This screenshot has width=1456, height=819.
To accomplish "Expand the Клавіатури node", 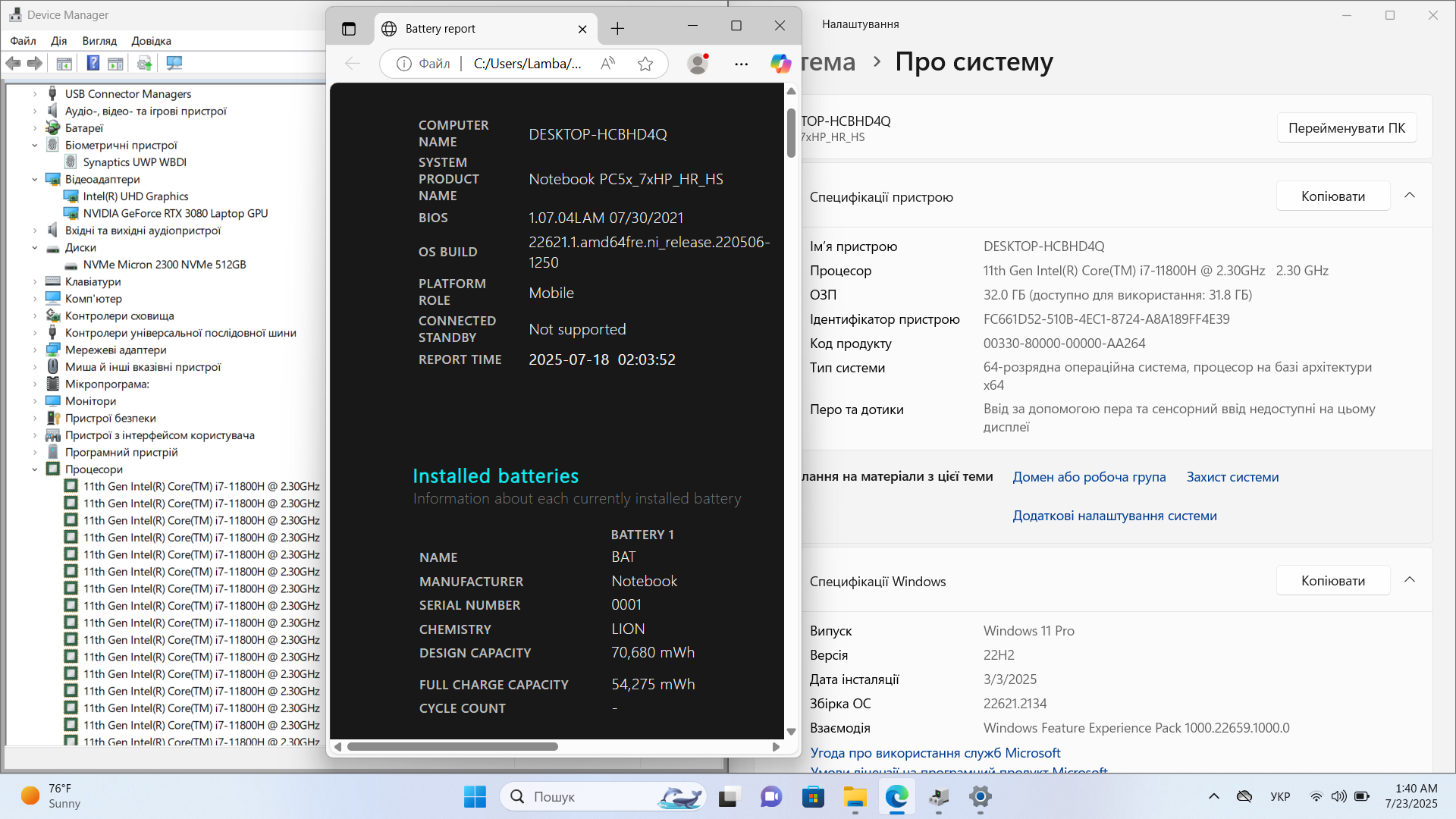I will [x=35, y=281].
